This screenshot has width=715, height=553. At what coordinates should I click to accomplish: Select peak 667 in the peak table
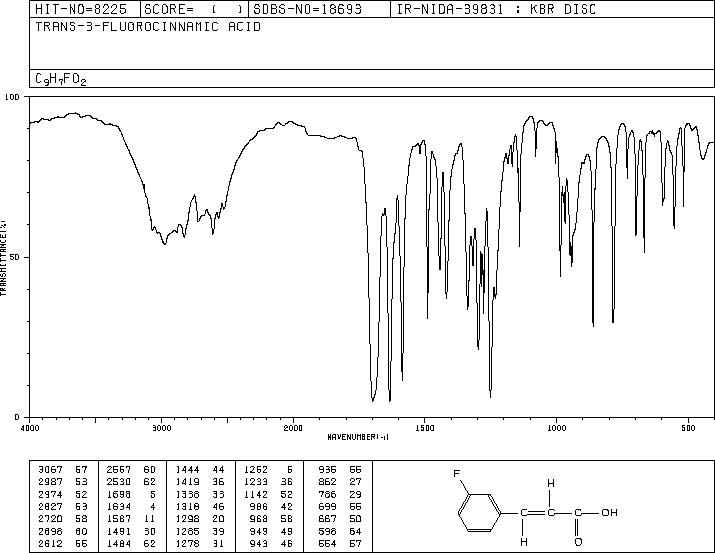[327, 519]
